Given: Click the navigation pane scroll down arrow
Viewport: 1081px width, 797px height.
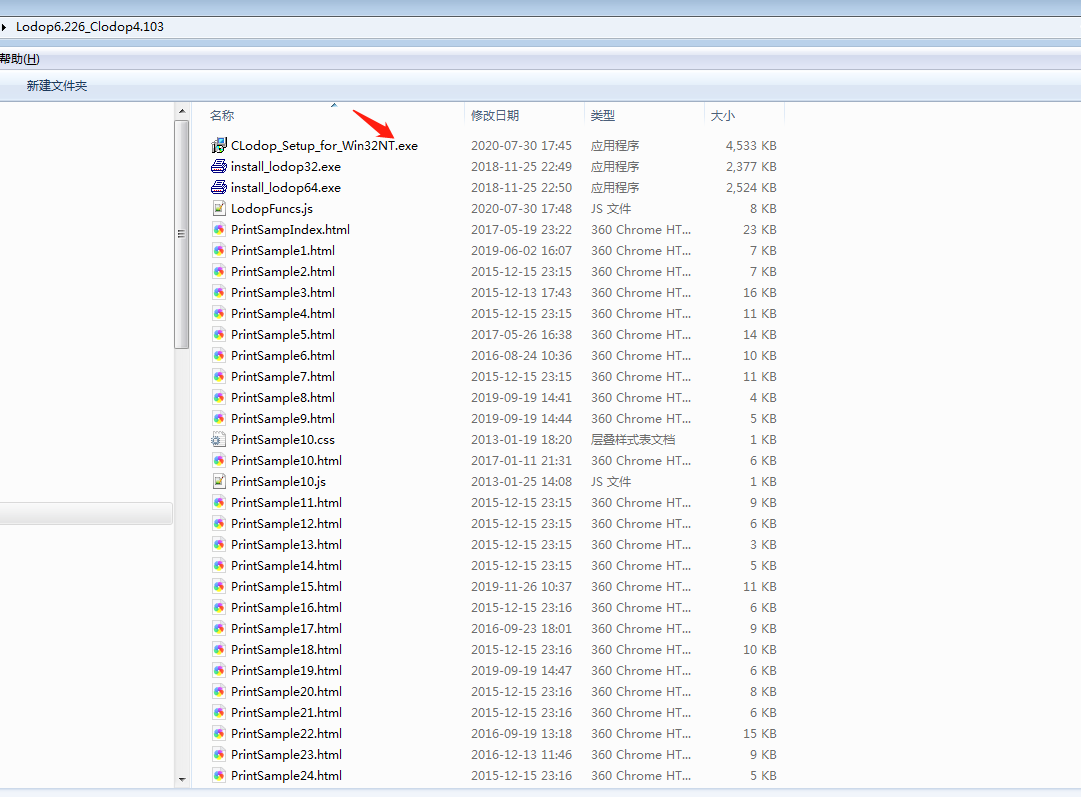Looking at the screenshot, I should 182,779.
